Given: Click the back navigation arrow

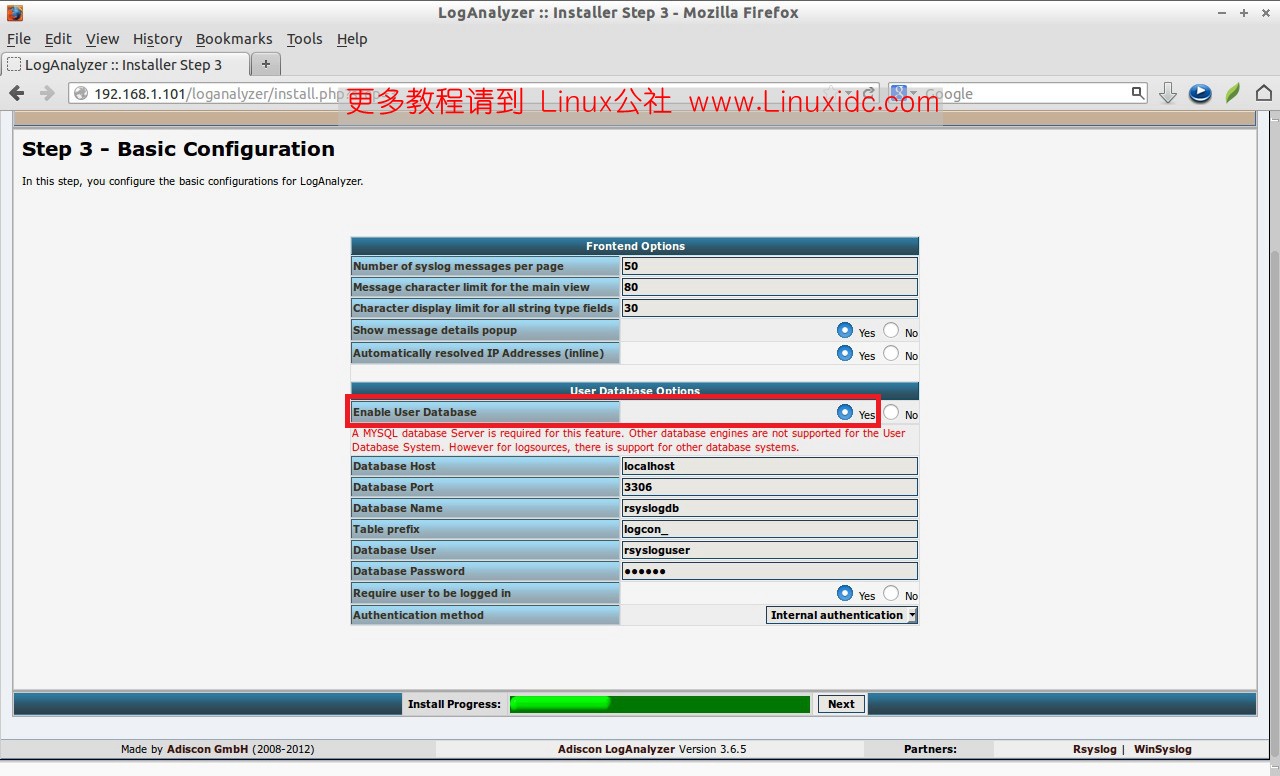Looking at the screenshot, I should [17, 92].
